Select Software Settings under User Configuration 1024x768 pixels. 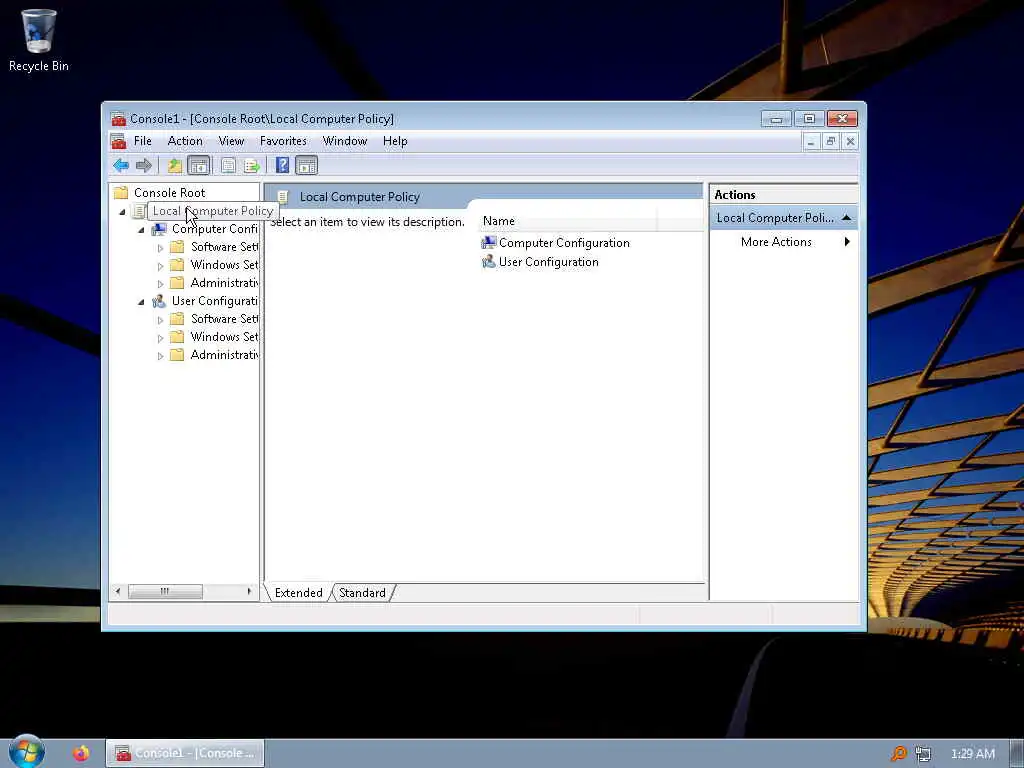(x=224, y=319)
